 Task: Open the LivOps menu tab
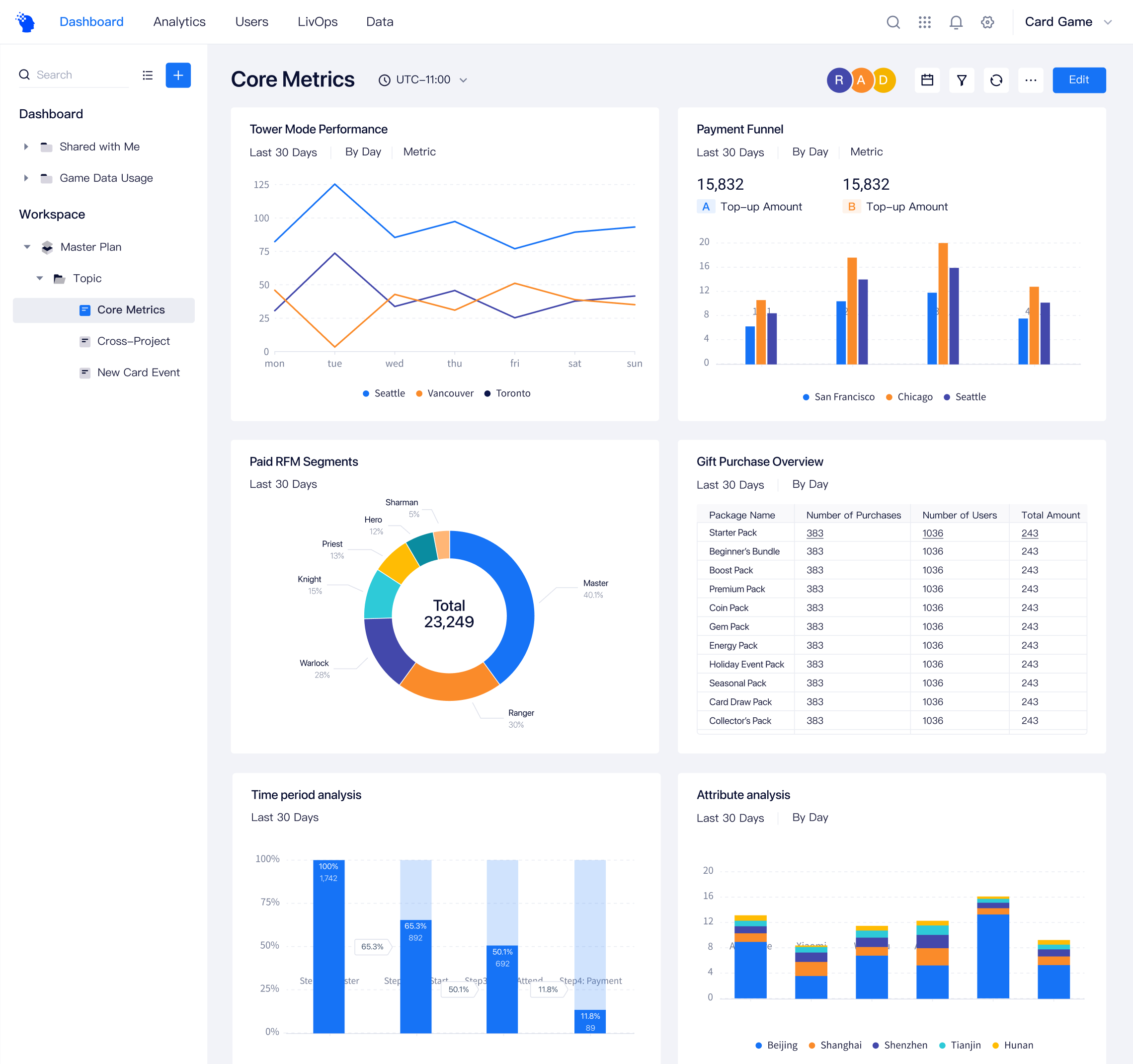click(x=318, y=22)
